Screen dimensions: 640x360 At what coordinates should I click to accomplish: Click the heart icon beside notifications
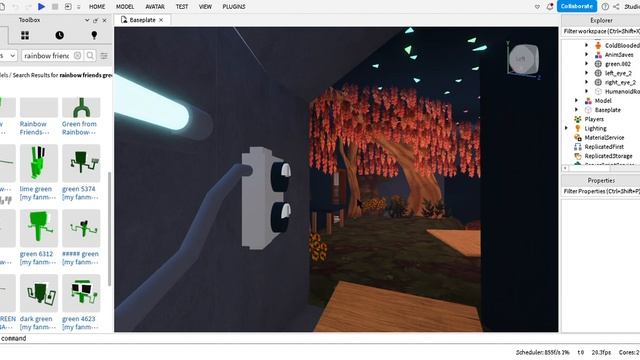click(x=537, y=7)
